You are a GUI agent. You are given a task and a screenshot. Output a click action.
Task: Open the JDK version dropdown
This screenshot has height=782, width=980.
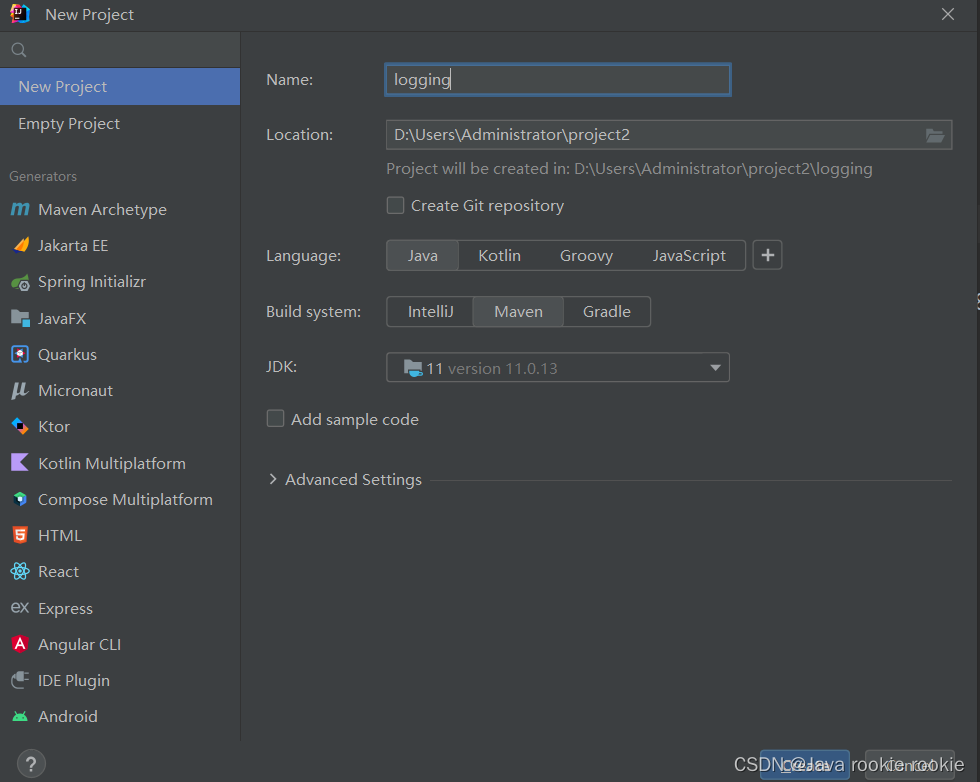[x=715, y=367]
